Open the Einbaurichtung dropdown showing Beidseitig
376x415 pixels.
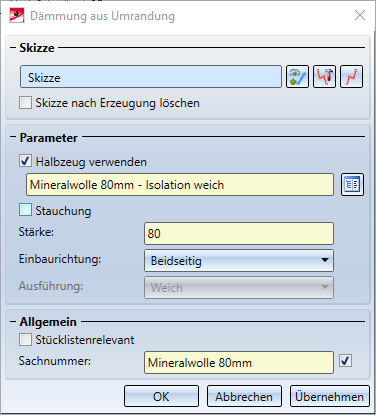239,261
